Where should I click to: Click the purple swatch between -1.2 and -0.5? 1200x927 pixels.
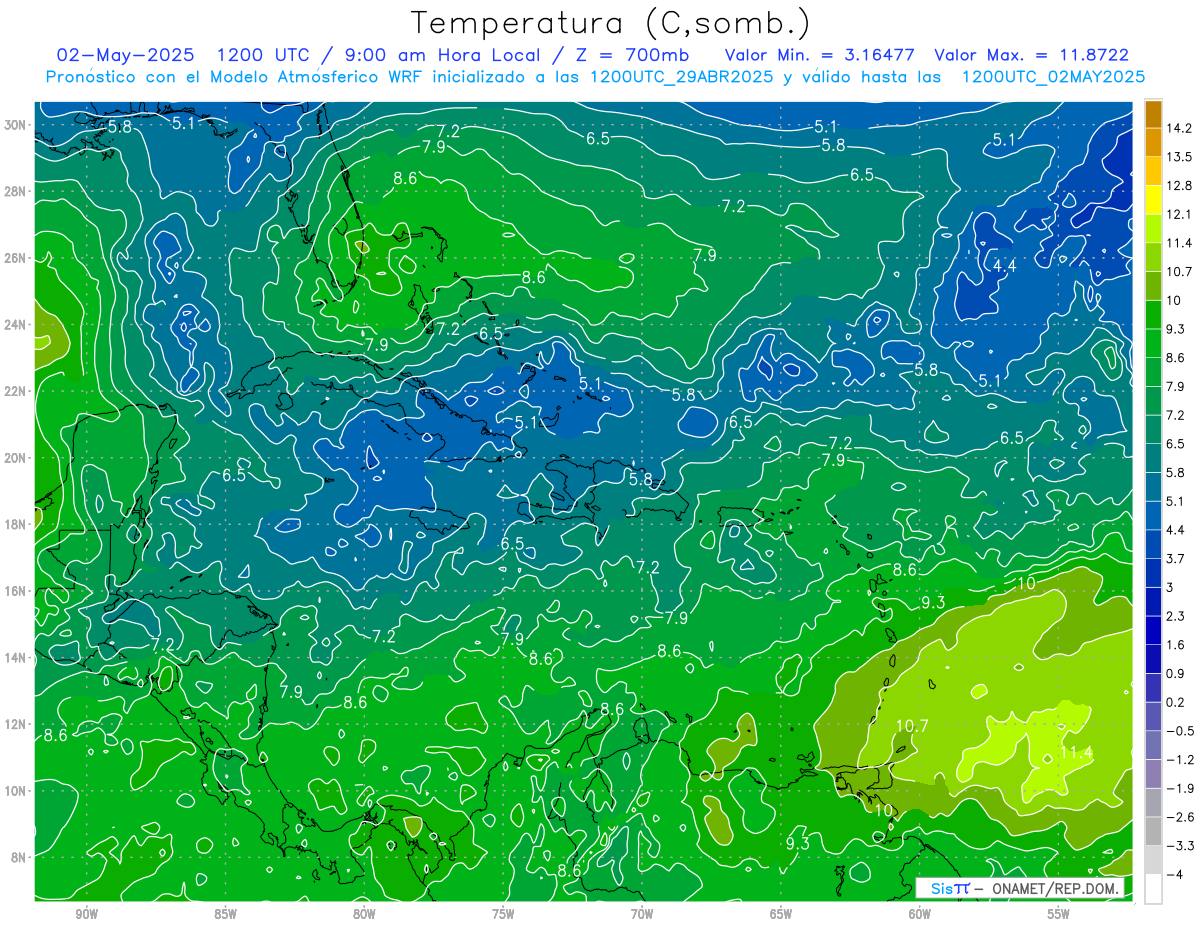coord(1153,745)
